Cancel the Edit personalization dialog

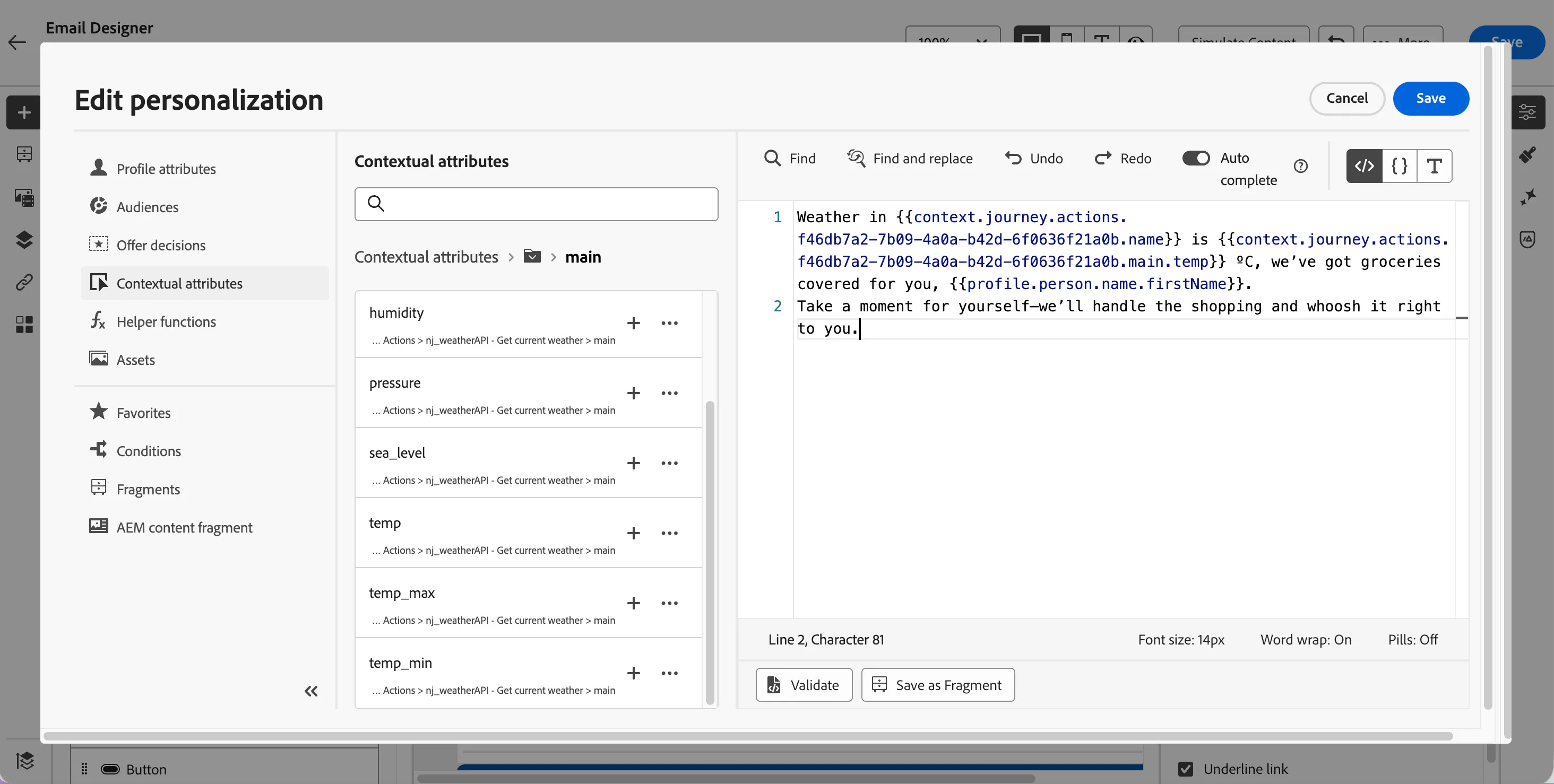coord(1347,98)
